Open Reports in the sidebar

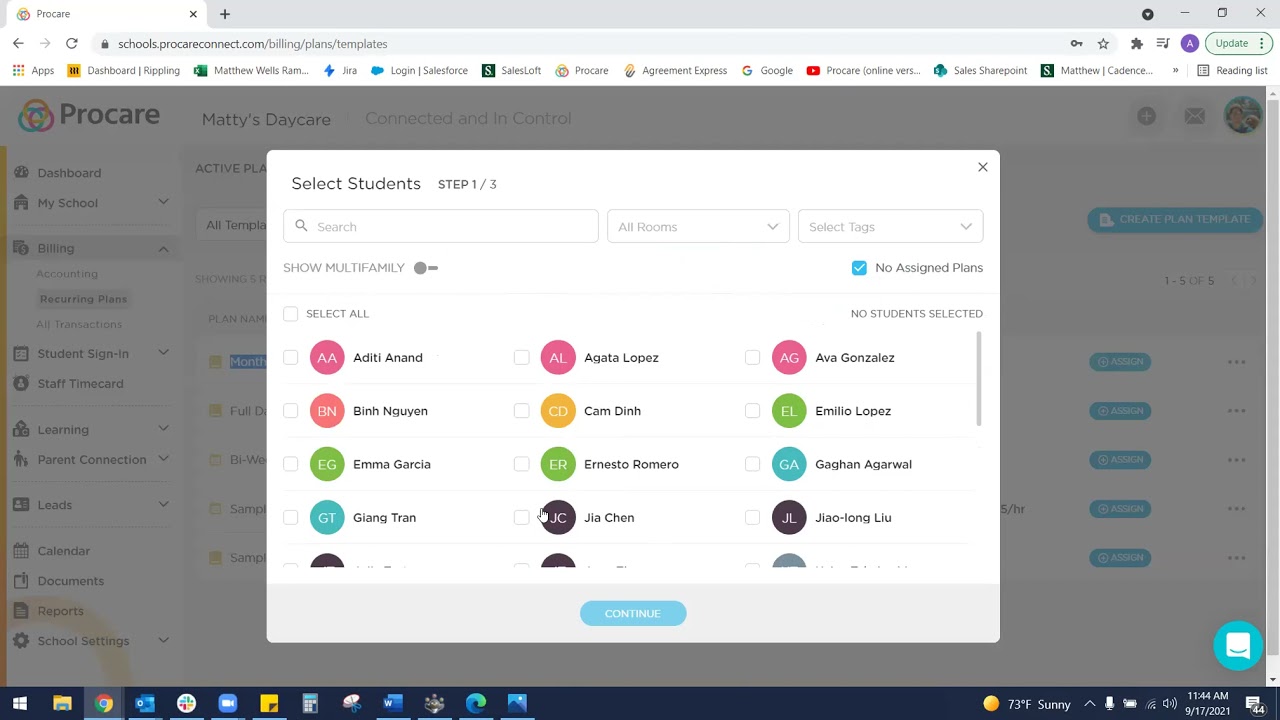point(60,611)
